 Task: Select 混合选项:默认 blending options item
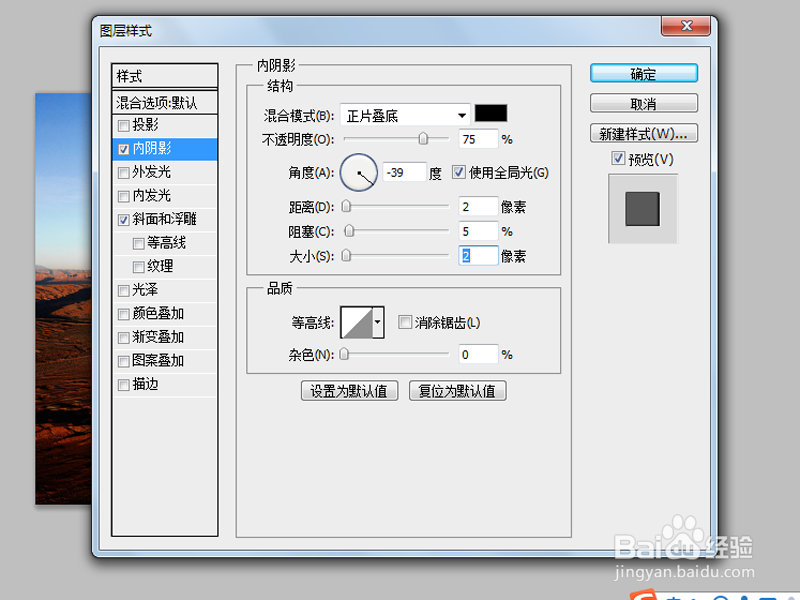tap(164, 103)
